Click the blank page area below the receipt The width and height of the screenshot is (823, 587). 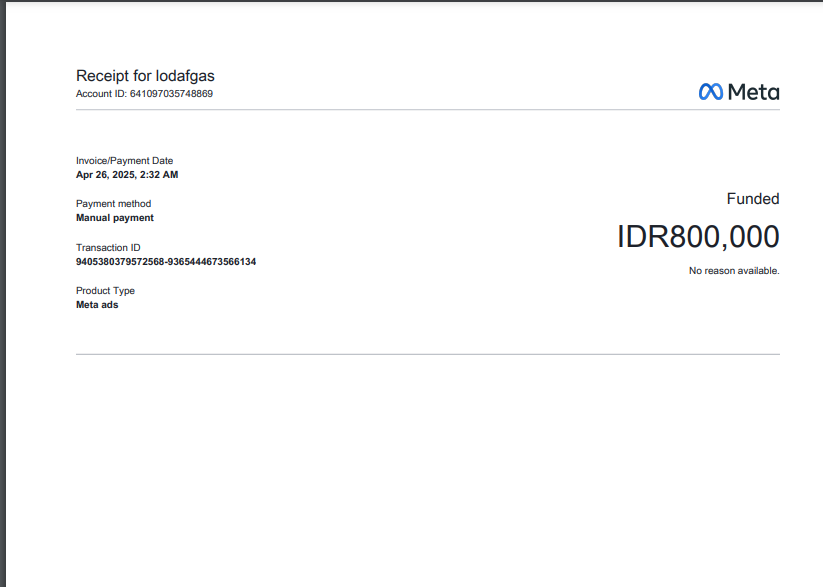coord(427,470)
